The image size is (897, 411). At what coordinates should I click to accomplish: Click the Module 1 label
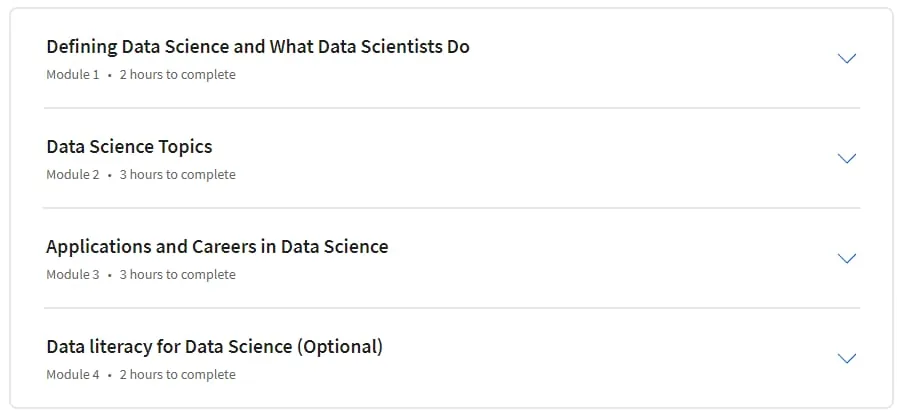tap(73, 74)
